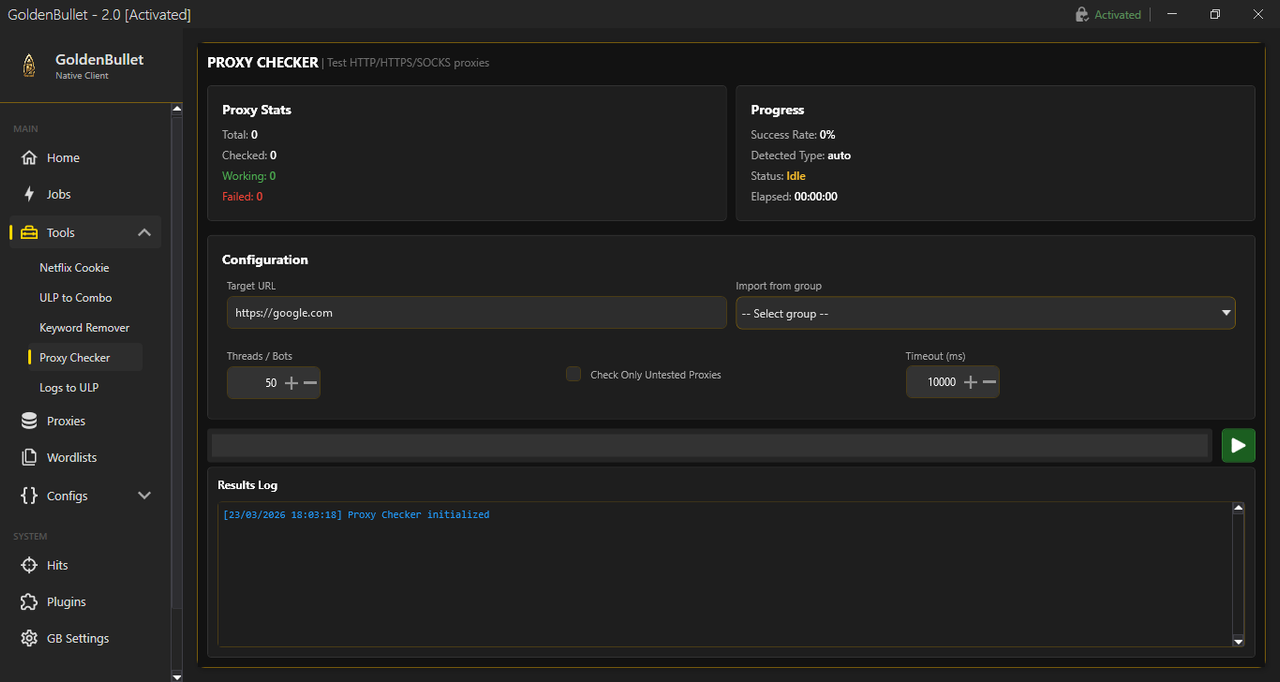Open the Import from group dropdown
Image resolution: width=1280 pixels, height=682 pixels.
pos(986,313)
